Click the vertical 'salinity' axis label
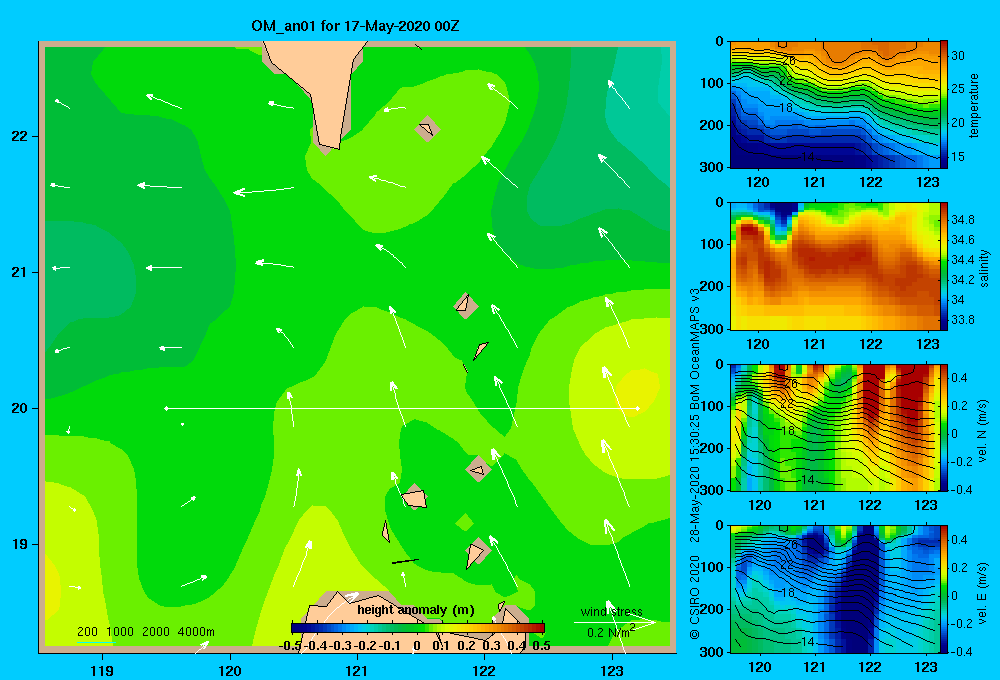 coord(984,268)
